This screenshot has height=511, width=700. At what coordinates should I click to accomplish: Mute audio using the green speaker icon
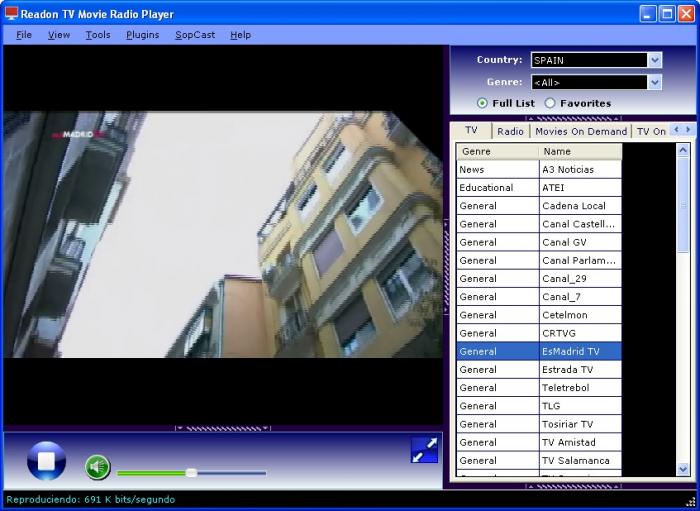(x=97, y=467)
